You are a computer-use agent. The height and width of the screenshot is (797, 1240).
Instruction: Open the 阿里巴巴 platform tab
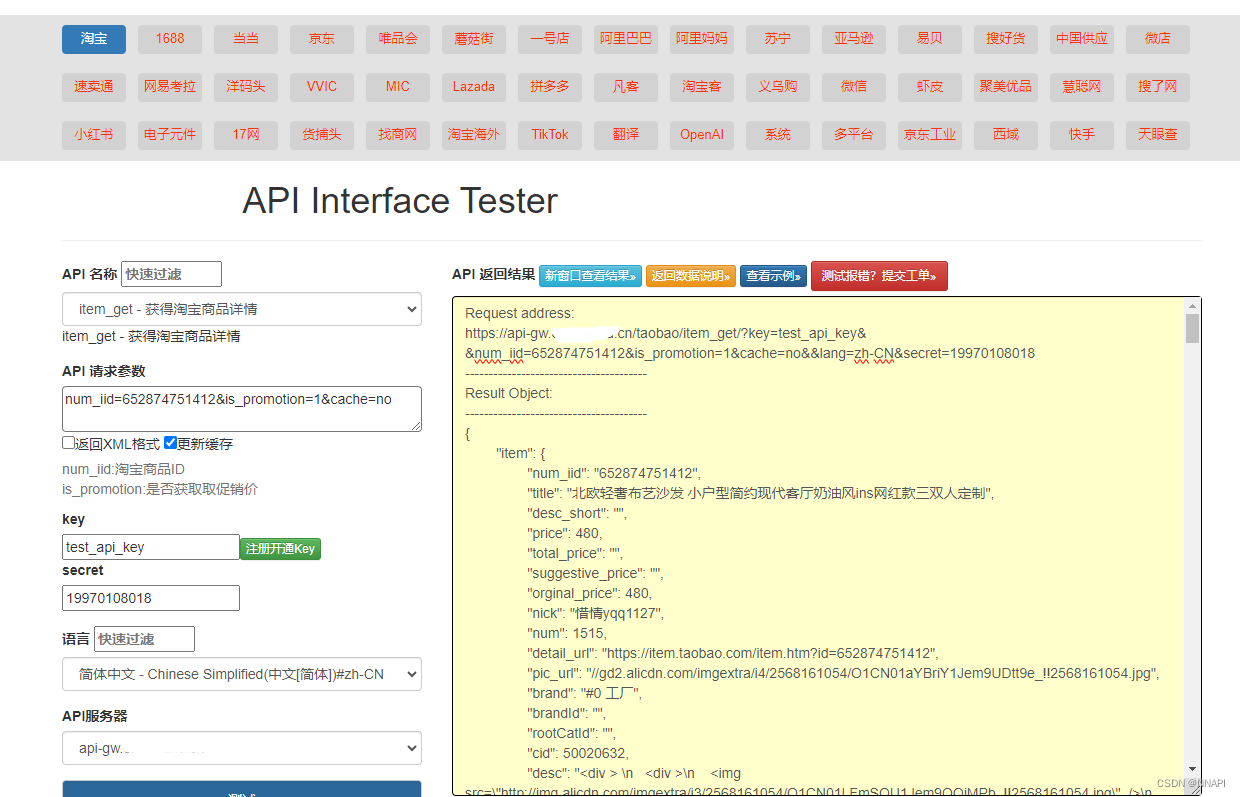[626, 39]
